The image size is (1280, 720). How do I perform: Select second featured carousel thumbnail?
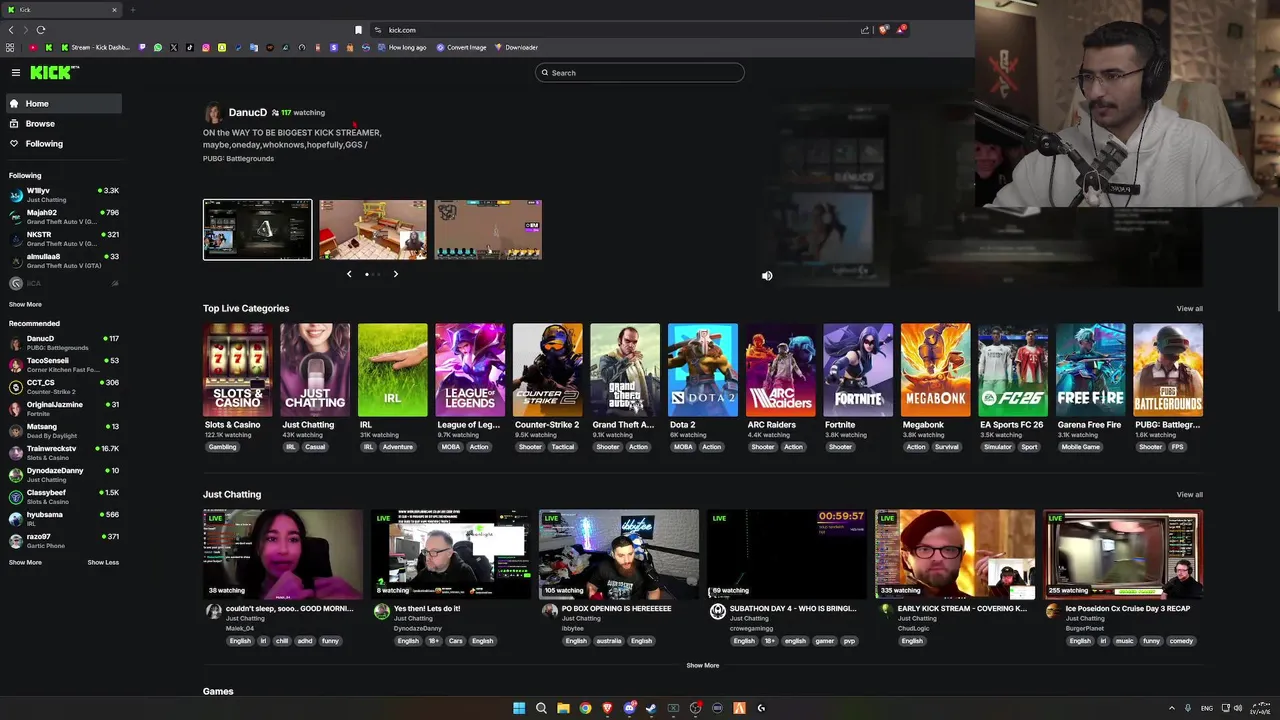pyautogui.click(x=373, y=230)
